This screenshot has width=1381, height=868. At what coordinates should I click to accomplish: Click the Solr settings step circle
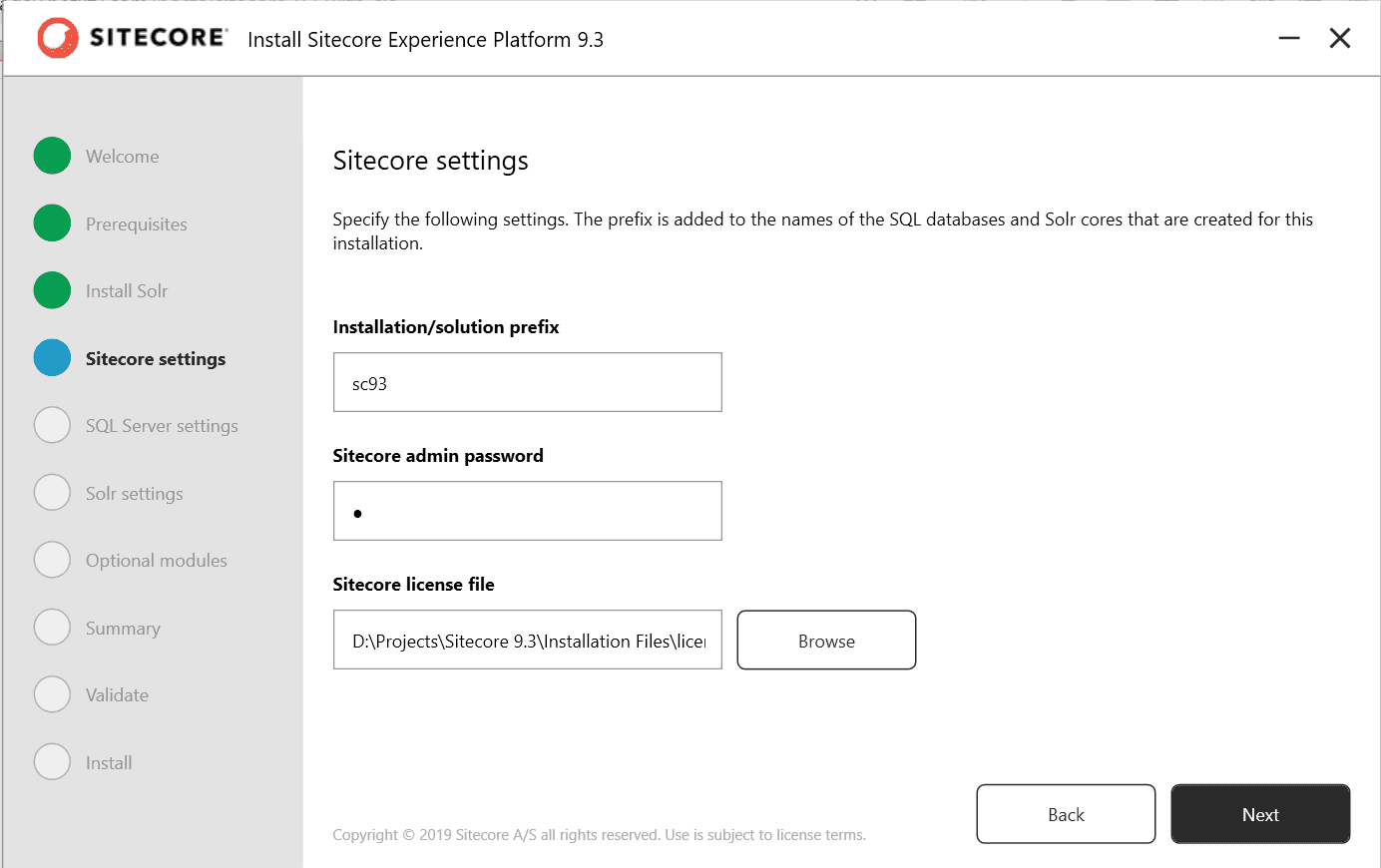click(x=52, y=493)
